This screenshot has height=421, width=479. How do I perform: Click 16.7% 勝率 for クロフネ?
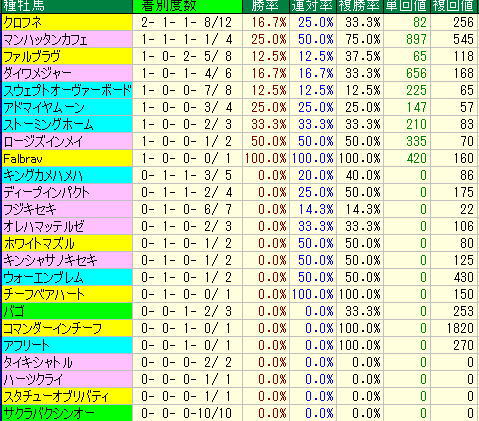coord(269,22)
